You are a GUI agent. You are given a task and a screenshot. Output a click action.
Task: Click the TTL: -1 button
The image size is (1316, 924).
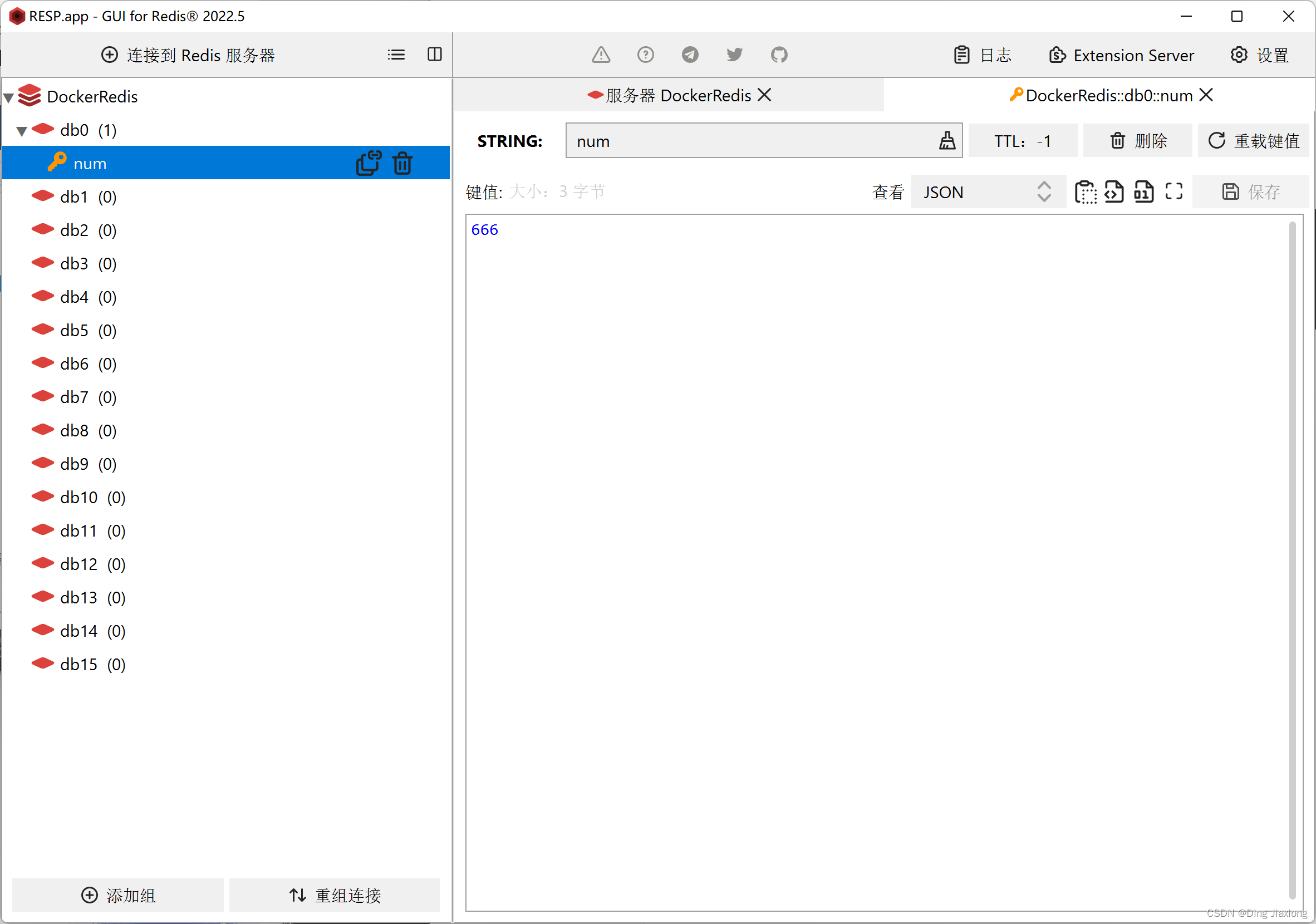(1023, 141)
